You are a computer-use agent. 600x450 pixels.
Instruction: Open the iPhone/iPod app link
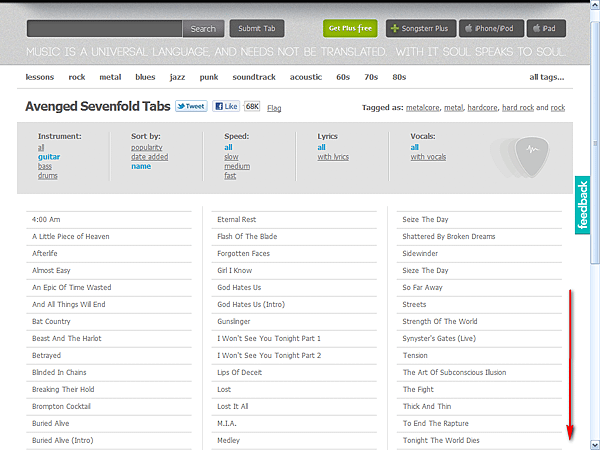coord(491,28)
